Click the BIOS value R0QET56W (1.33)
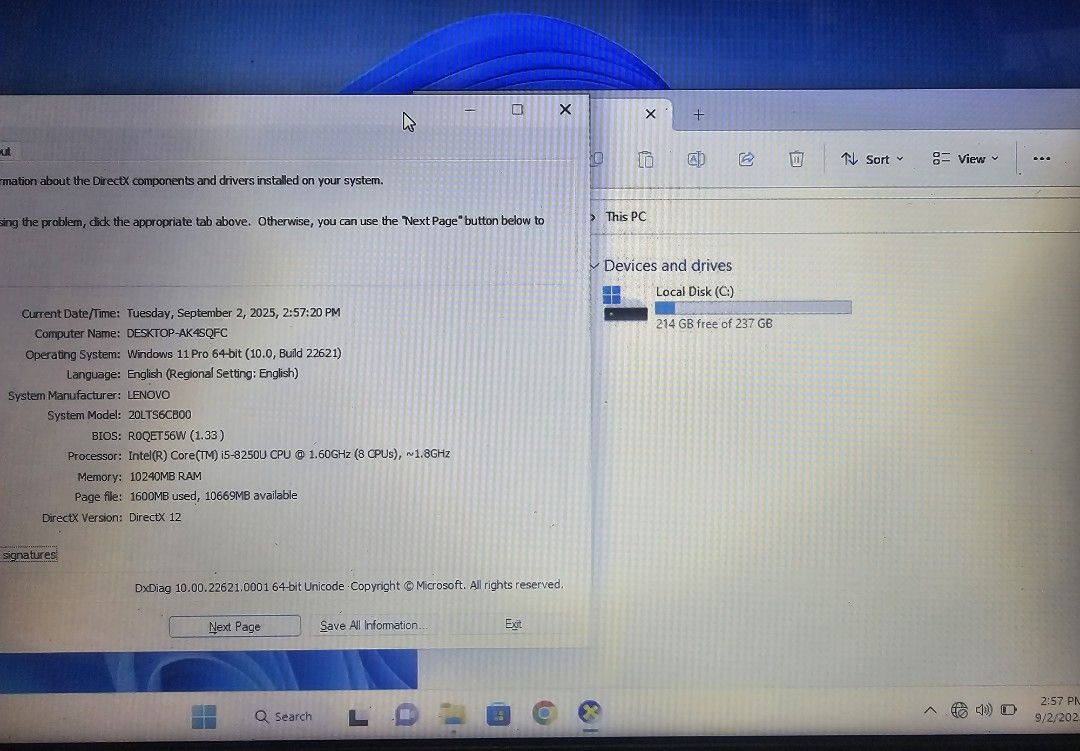Viewport: 1080px width, 751px height. [x=176, y=435]
